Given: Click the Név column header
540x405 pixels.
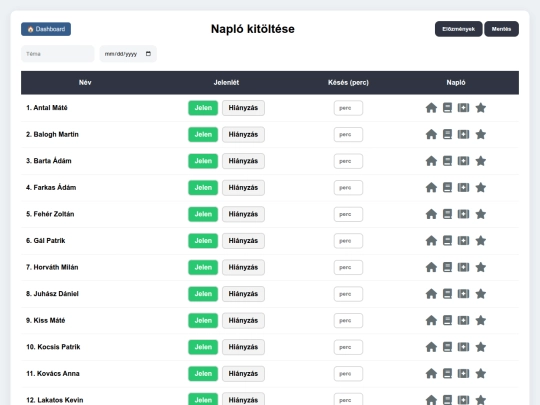Looking at the screenshot, I should click(x=85, y=83).
